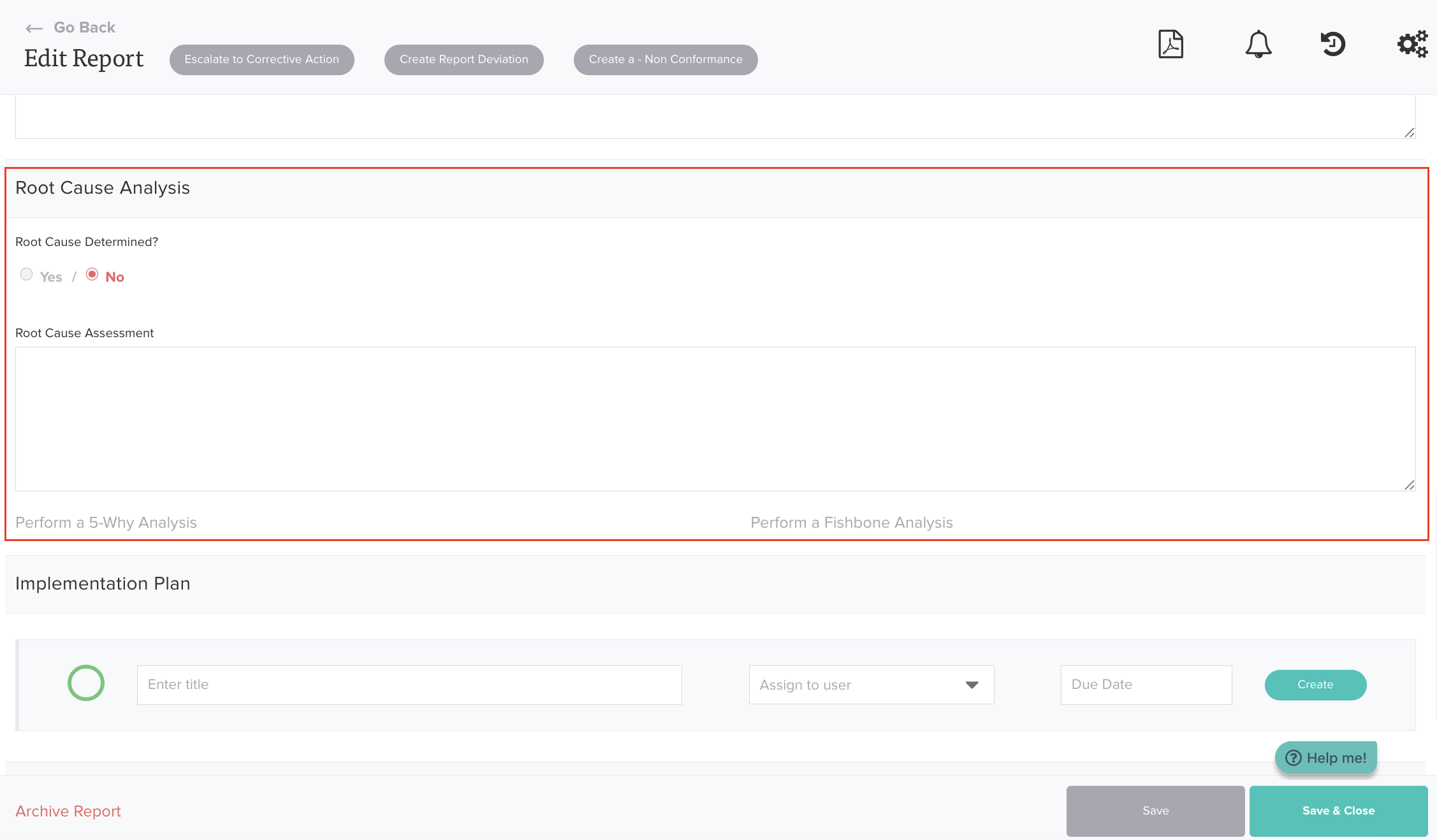Focus the Enter title input field

point(409,685)
